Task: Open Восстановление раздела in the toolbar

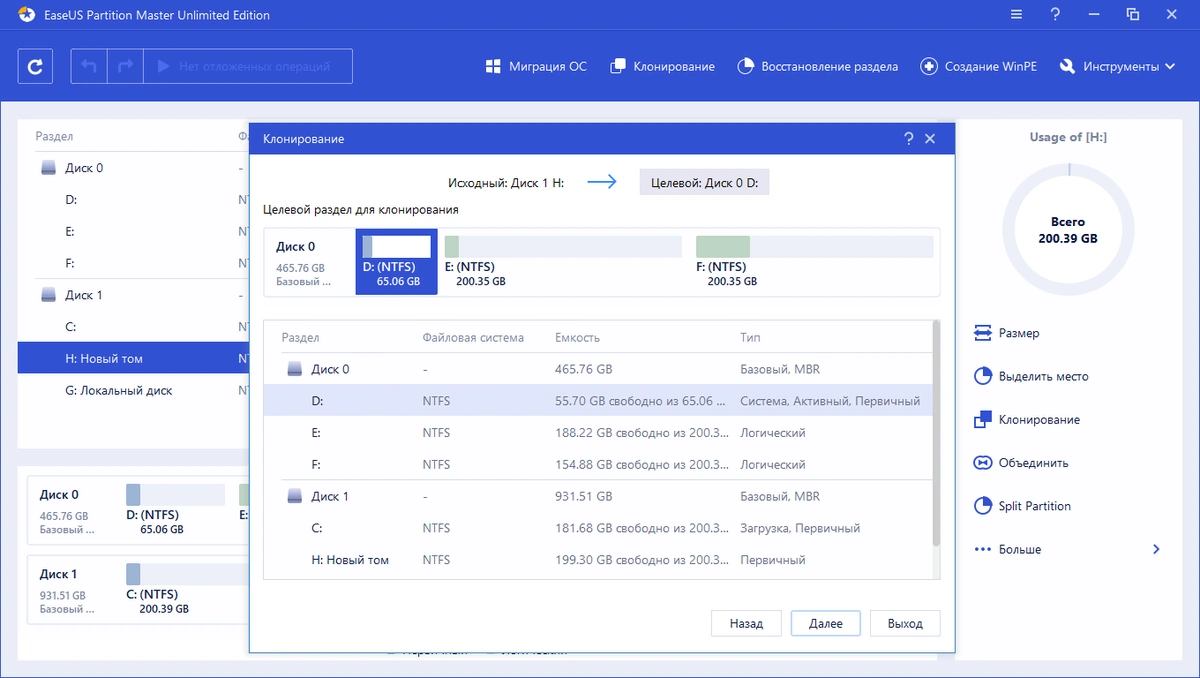Action: (817, 66)
